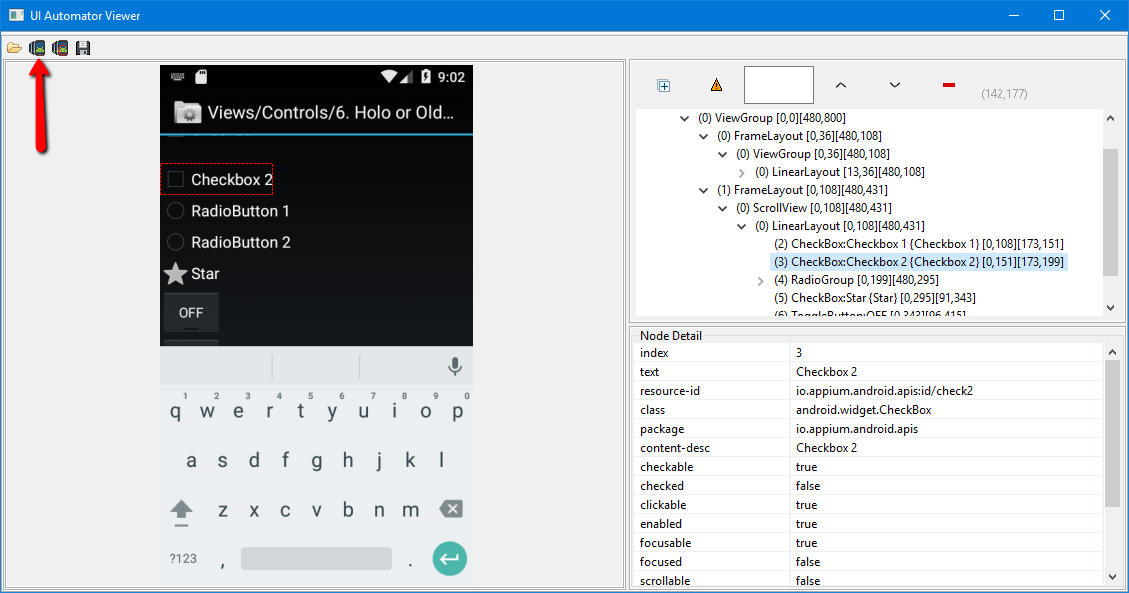Image resolution: width=1129 pixels, height=593 pixels.
Task: Tap the green enter key on keyboard
Action: [x=450, y=558]
